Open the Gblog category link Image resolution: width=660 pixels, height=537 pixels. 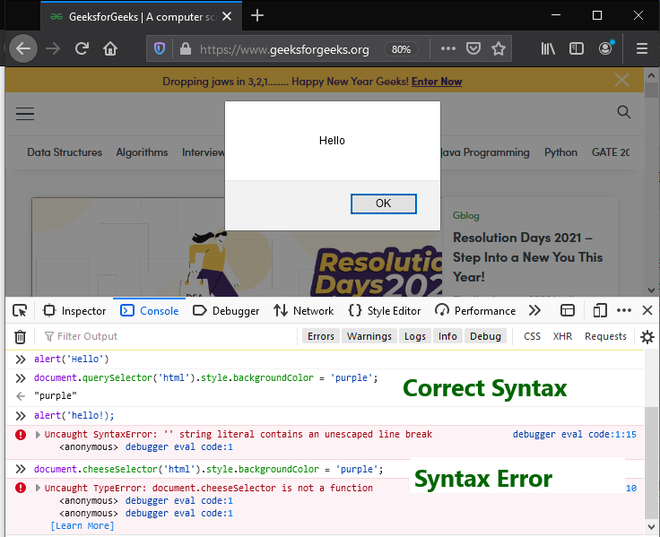coord(466,215)
